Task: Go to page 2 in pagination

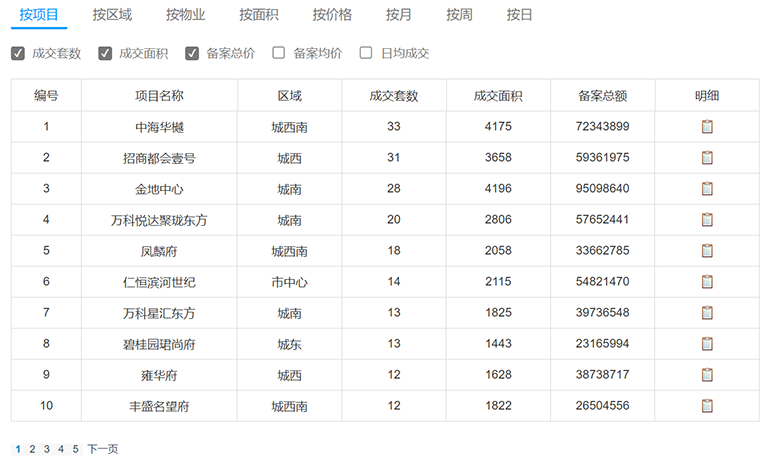Action: (x=32, y=449)
